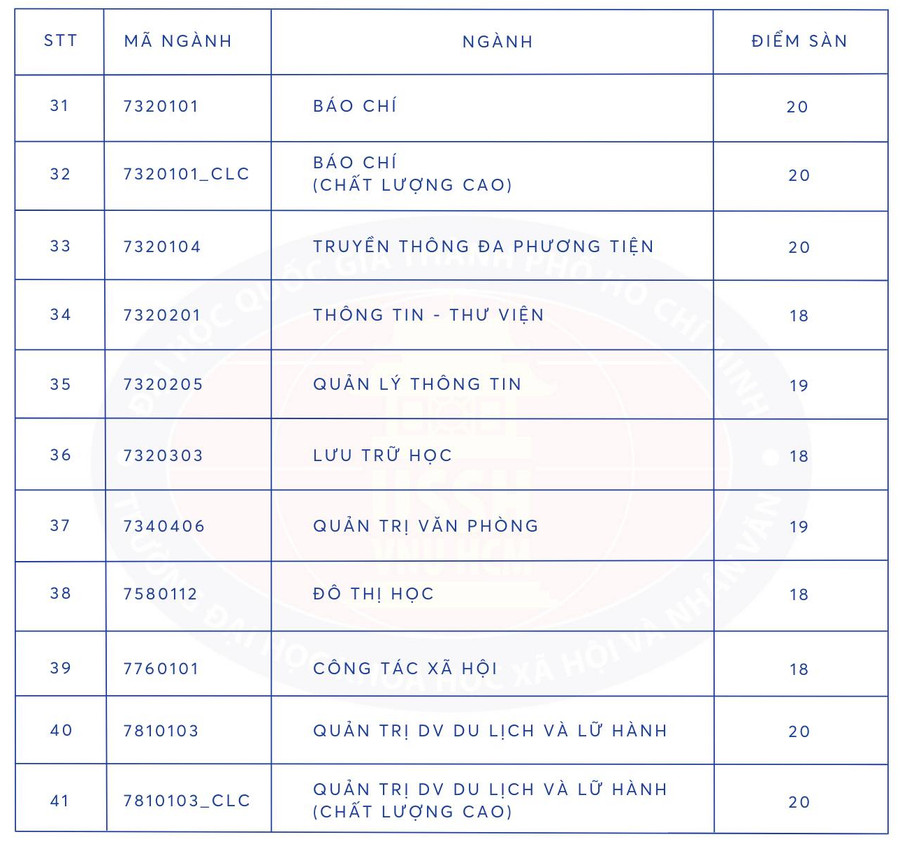
Task: Click the STT column header
Action: [60, 41]
